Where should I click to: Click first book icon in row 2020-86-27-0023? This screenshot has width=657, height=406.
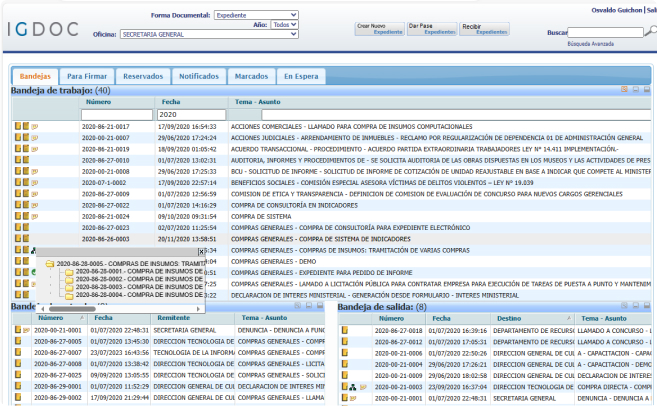click(18, 227)
